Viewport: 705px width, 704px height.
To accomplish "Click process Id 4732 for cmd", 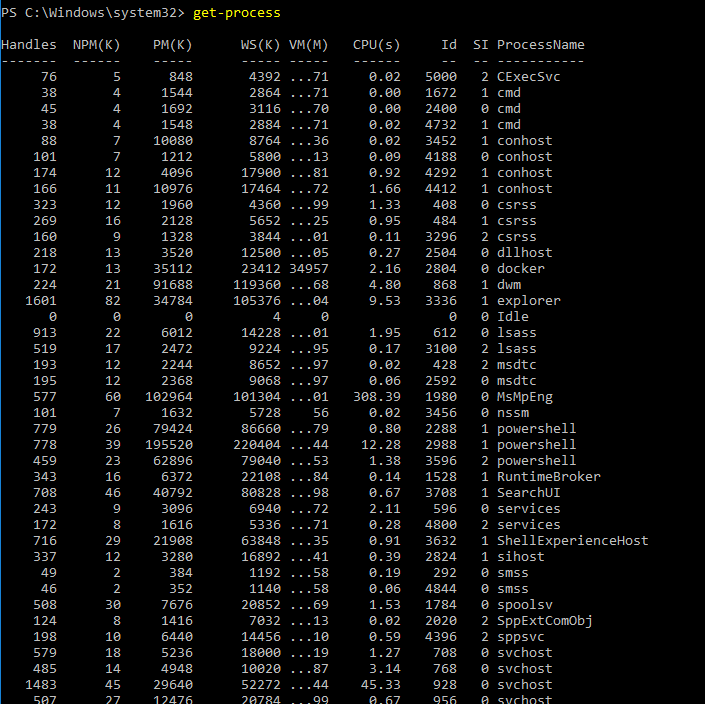I will 441,125.
